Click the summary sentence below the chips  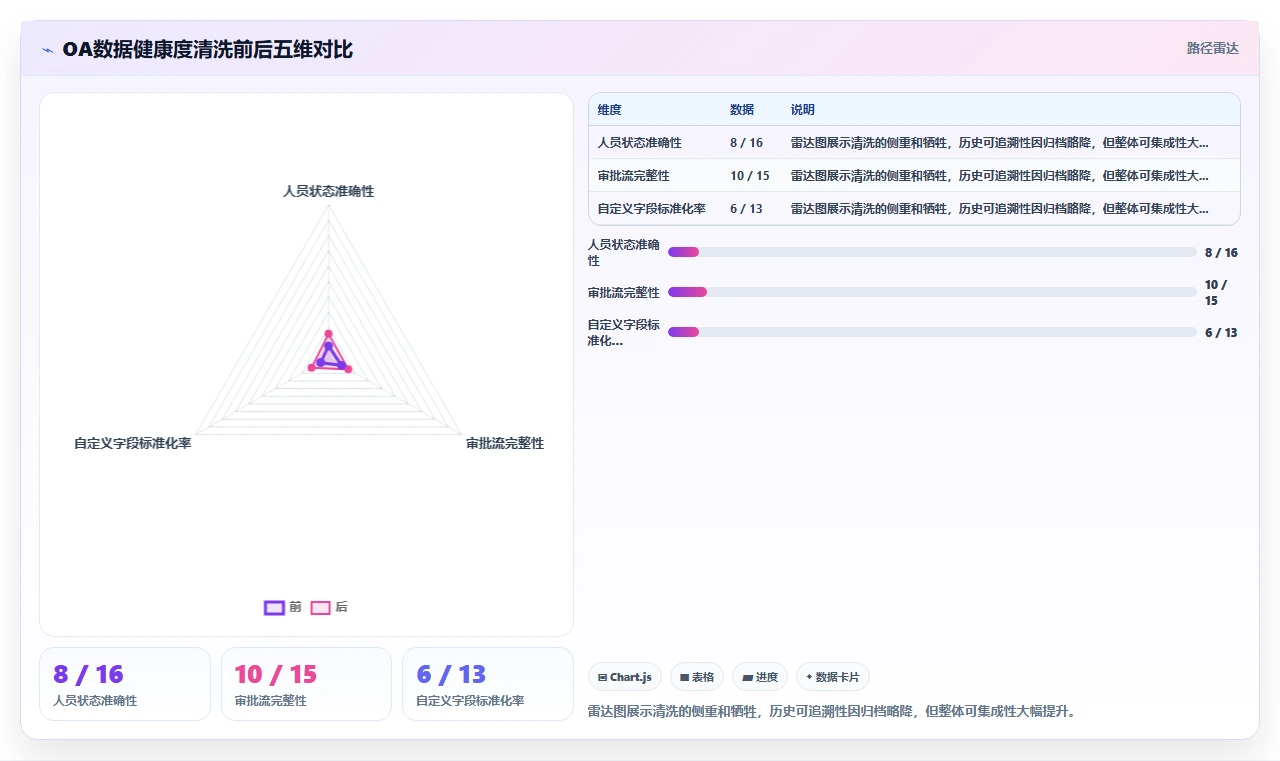(832, 712)
